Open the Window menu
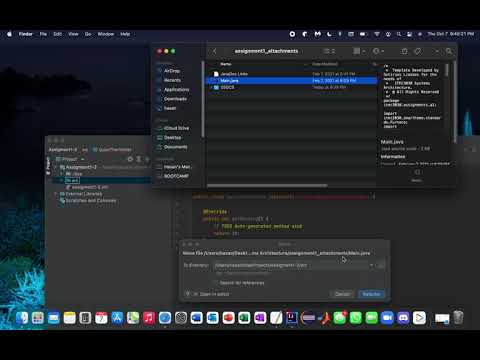The width and height of the screenshot is (480, 360). pos(106,34)
